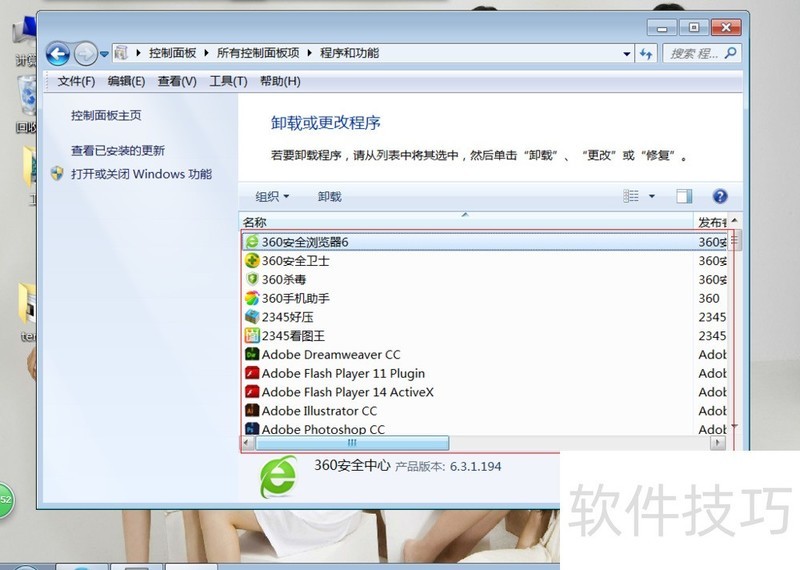The image size is (800, 570).
Task: Toggle the preview pane icon
Action: [x=684, y=196]
